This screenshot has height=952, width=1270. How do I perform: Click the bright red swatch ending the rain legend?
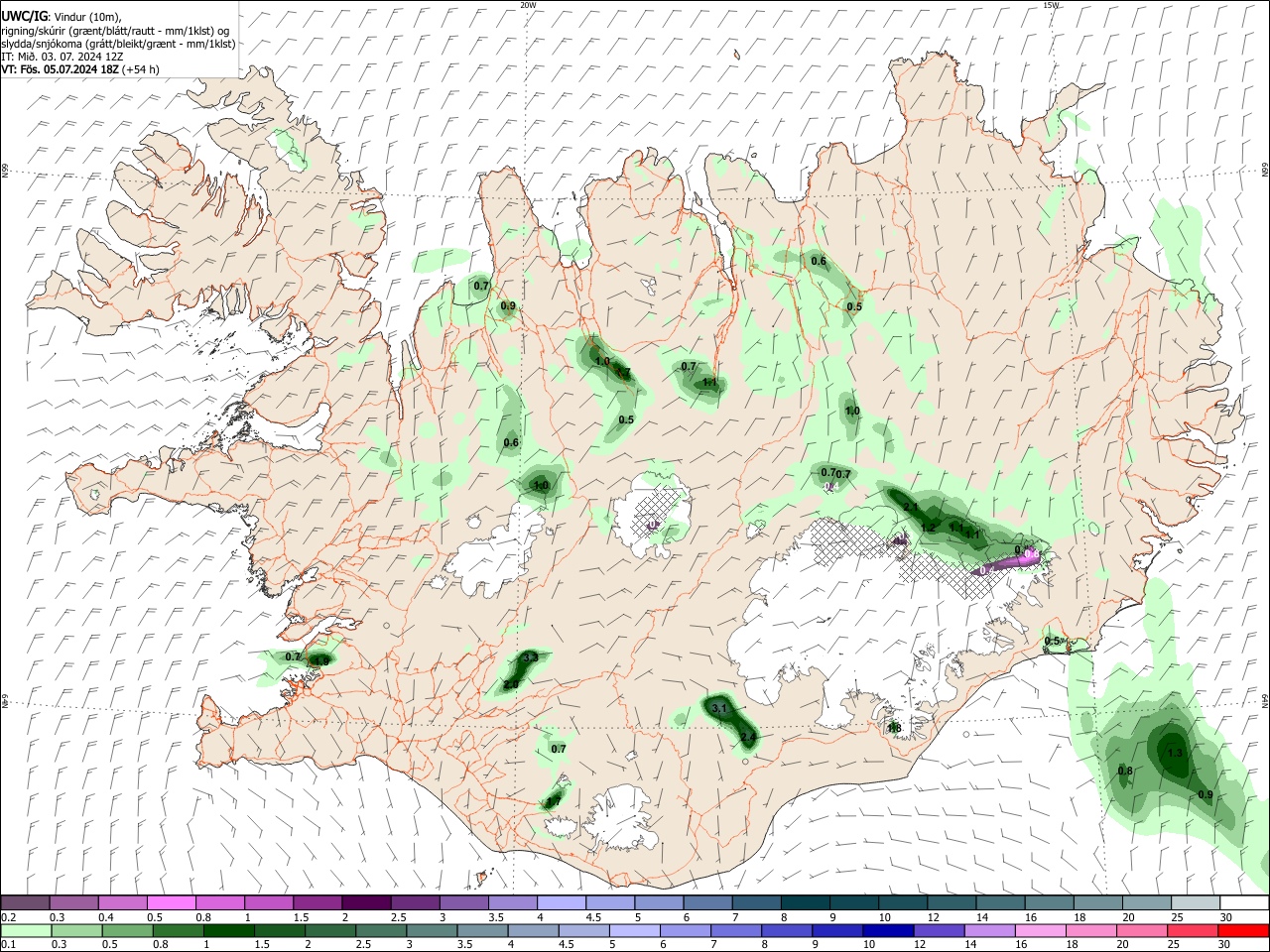(1244, 930)
